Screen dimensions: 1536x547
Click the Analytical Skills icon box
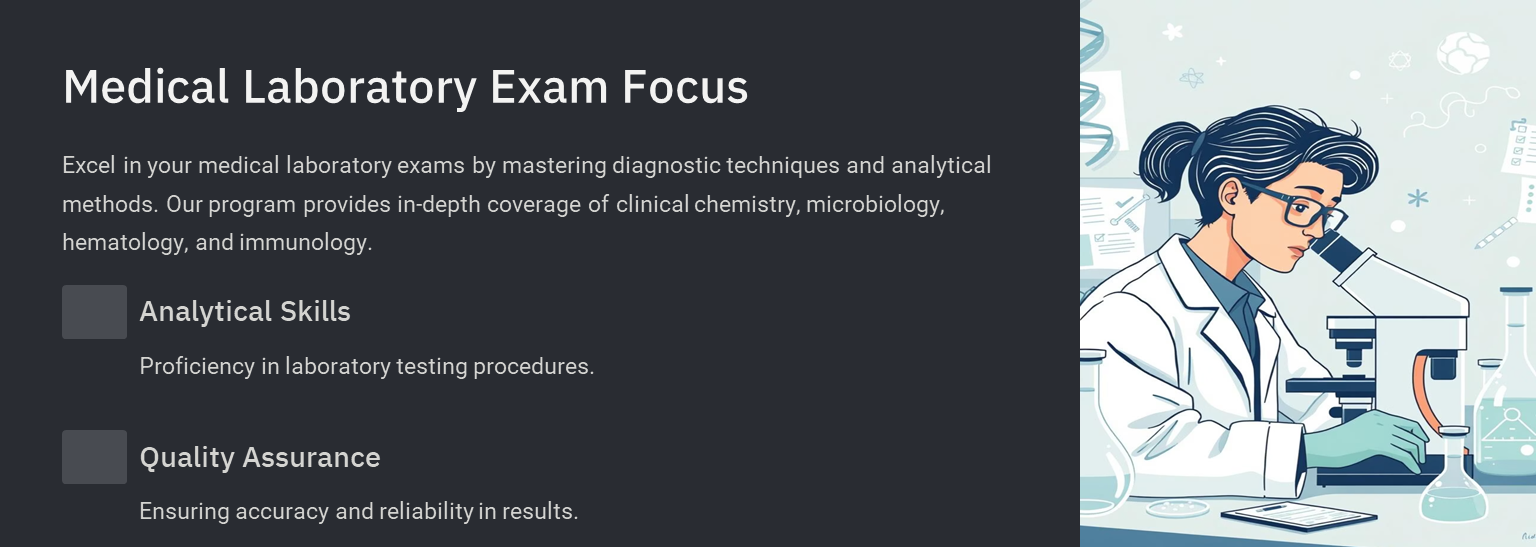tap(94, 312)
